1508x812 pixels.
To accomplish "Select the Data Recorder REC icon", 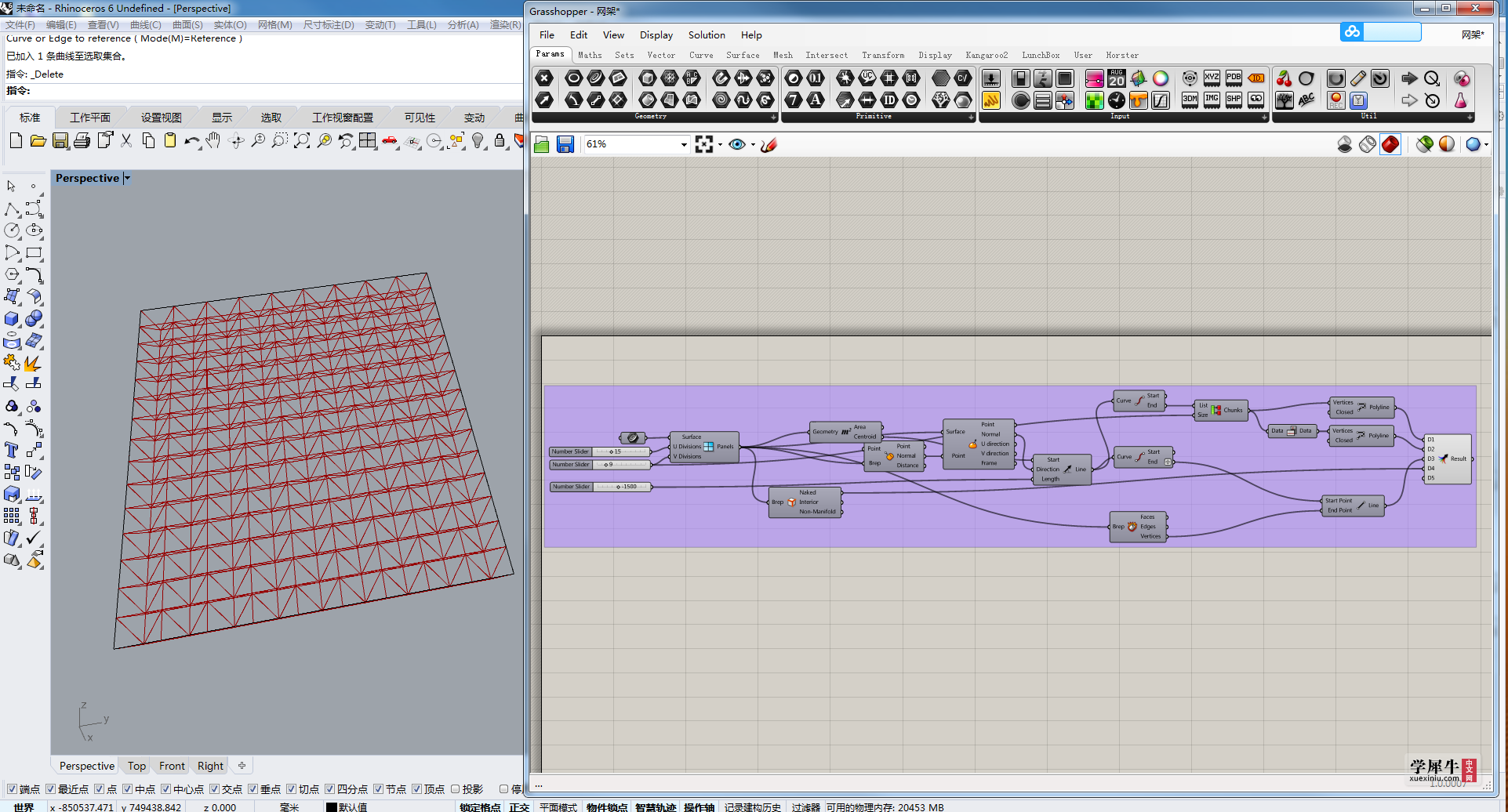I will point(1336,100).
